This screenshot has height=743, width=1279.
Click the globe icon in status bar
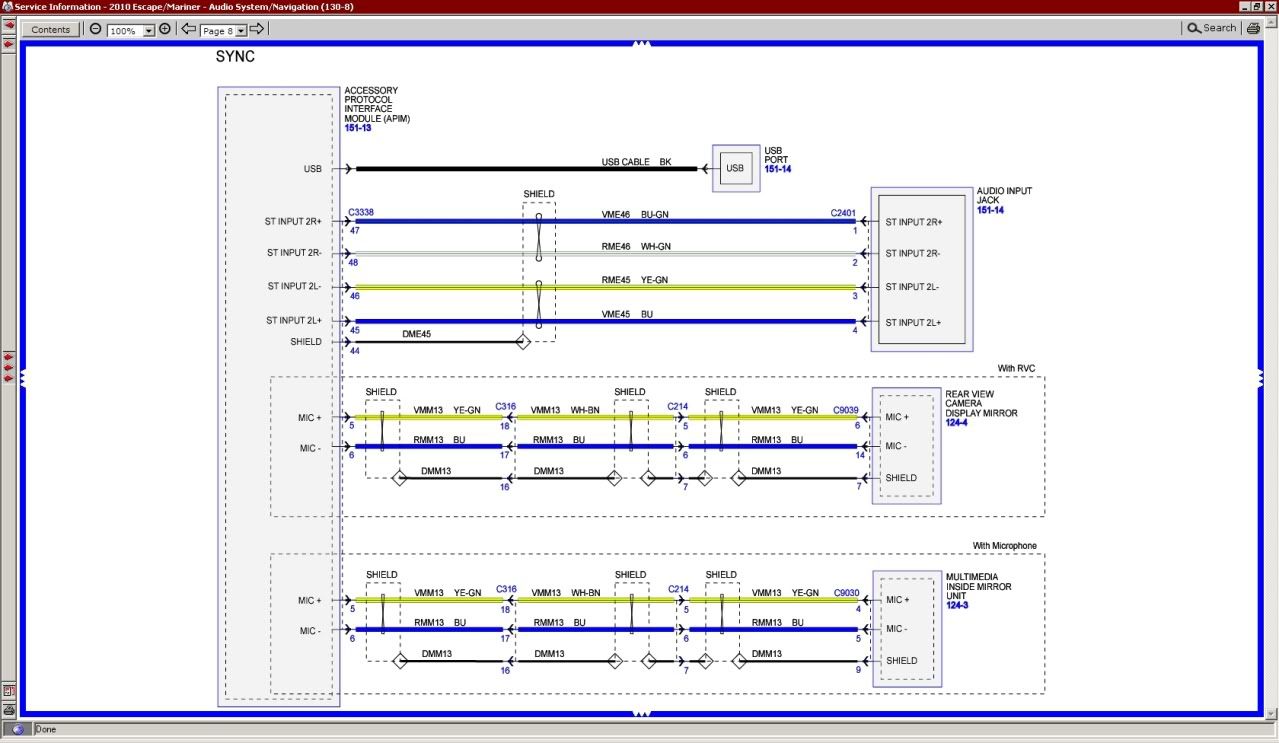coord(17,730)
